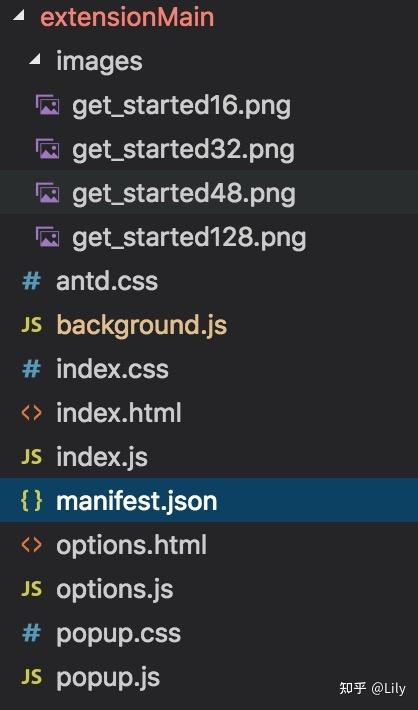The image size is (418, 710).
Task: Select the manifest.json file
Action: coord(209,501)
